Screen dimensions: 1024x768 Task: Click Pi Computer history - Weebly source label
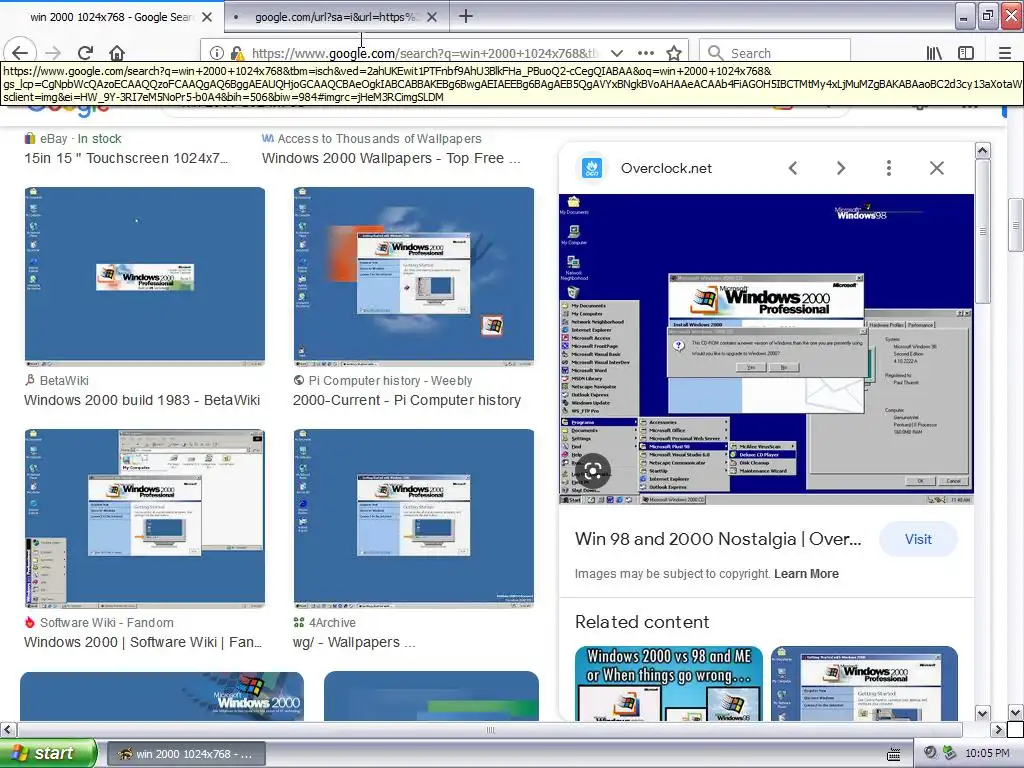click(390, 381)
